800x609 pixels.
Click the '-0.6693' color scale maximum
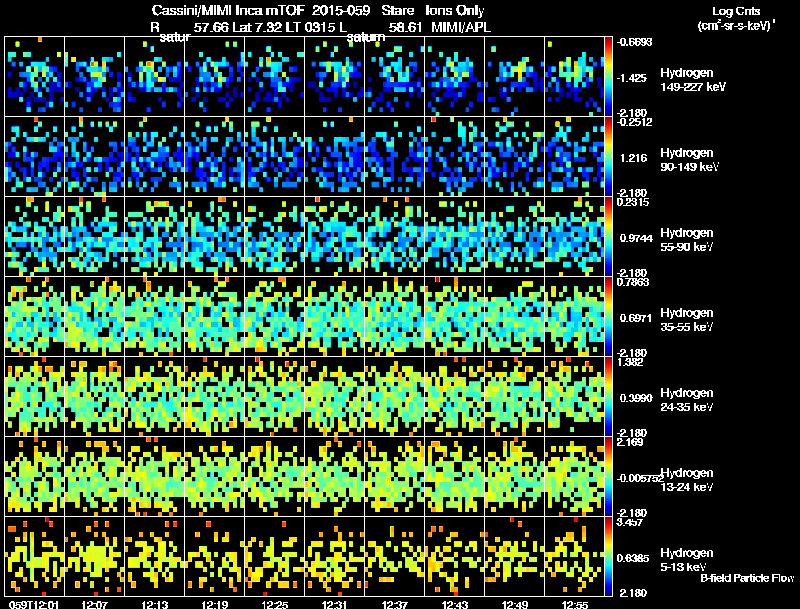point(634,42)
